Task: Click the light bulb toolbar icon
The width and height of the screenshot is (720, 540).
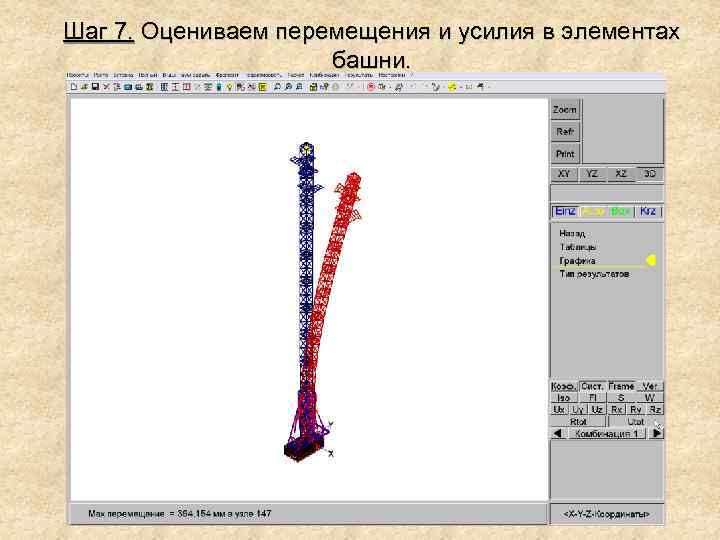Action: 229,86
